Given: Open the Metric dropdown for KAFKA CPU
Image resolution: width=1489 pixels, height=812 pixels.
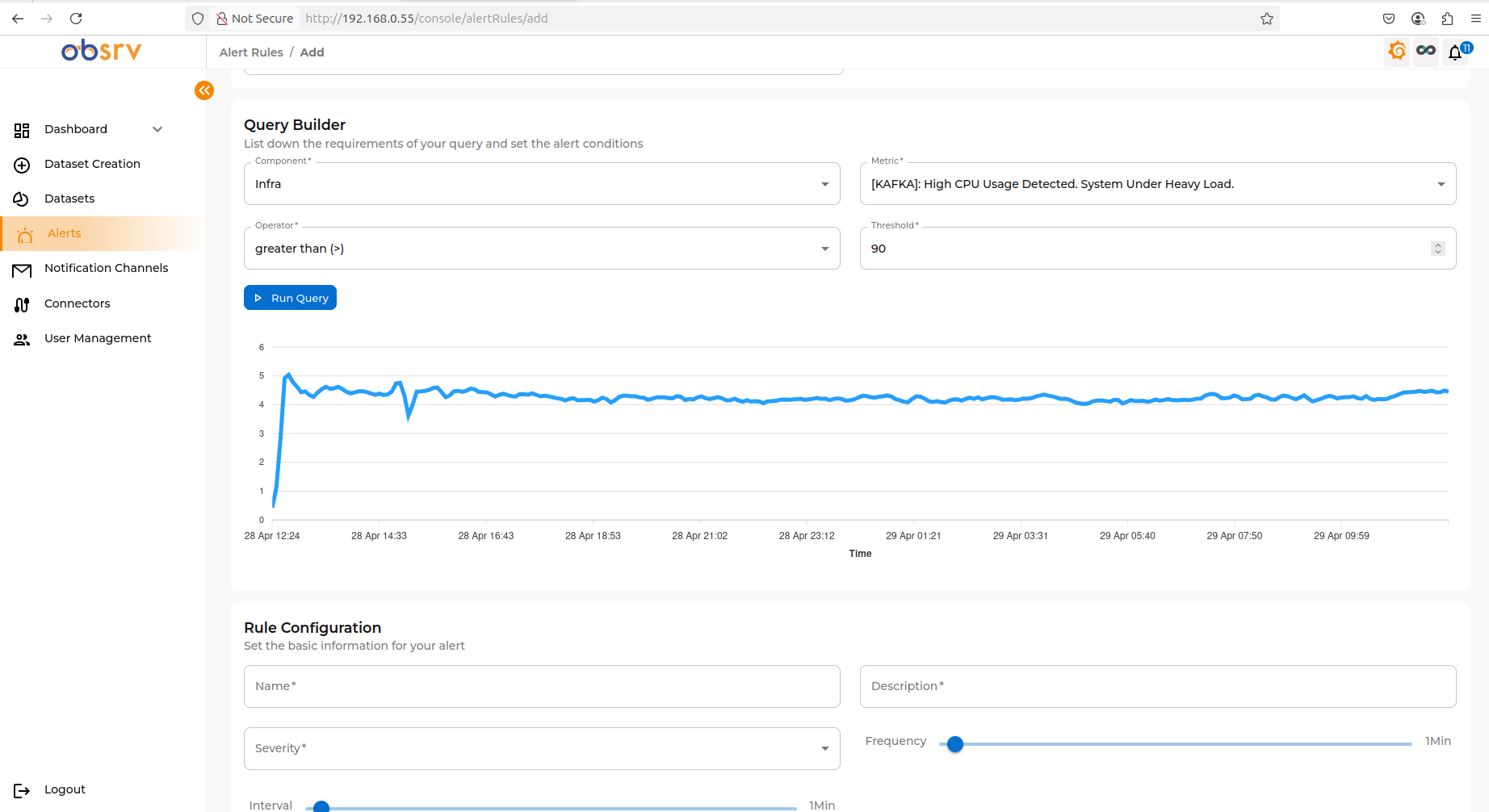Looking at the screenshot, I should pyautogui.click(x=1158, y=184).
